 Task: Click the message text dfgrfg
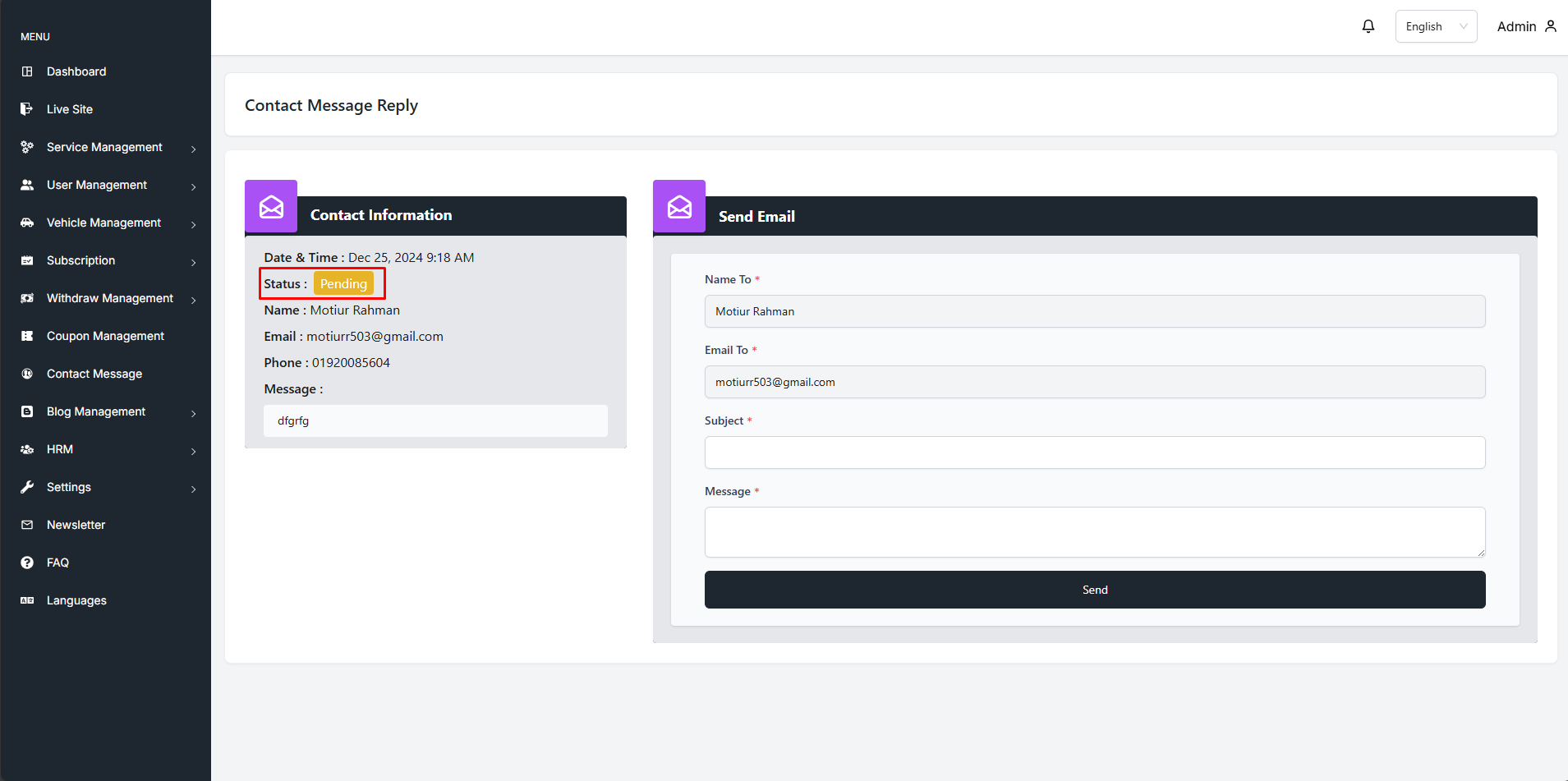click(x=293, y=420)
